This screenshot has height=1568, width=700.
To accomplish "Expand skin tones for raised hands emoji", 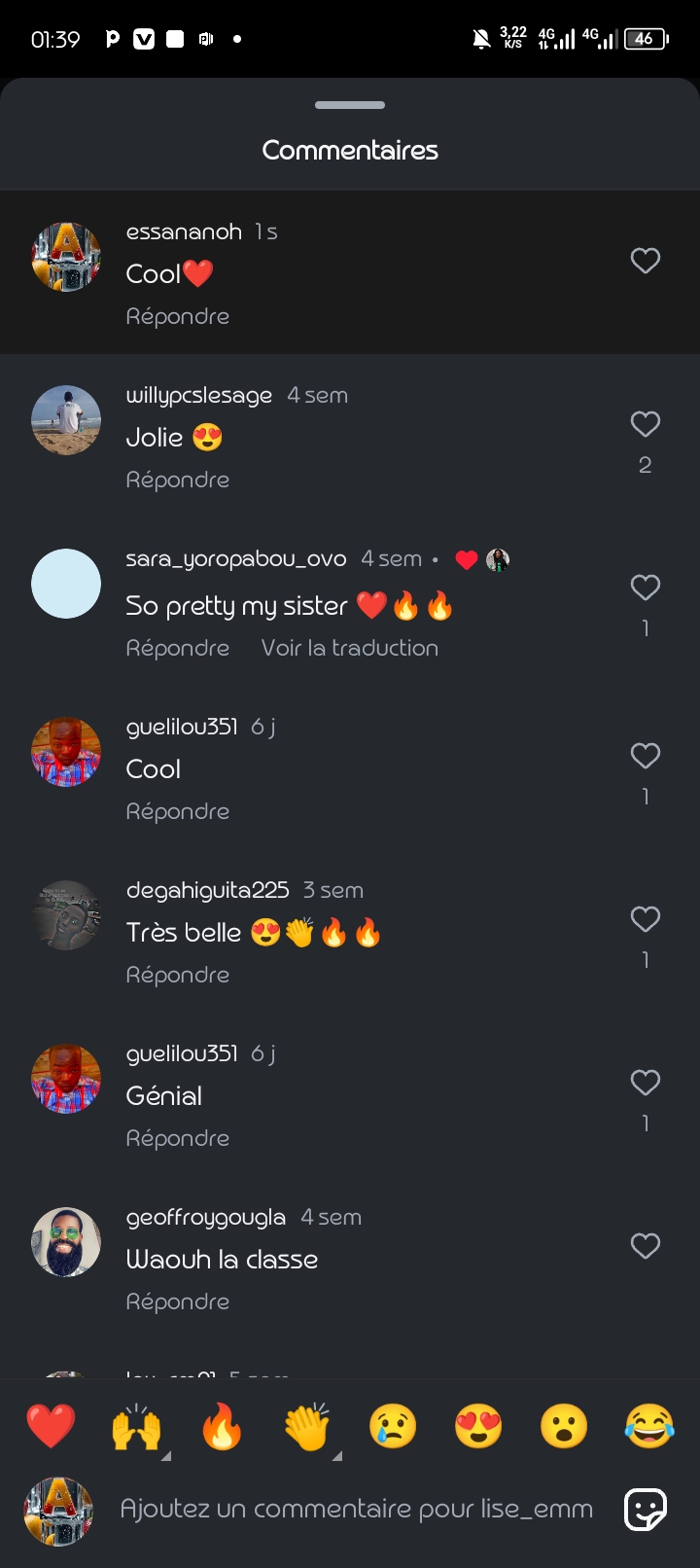I will point(165,1455).
